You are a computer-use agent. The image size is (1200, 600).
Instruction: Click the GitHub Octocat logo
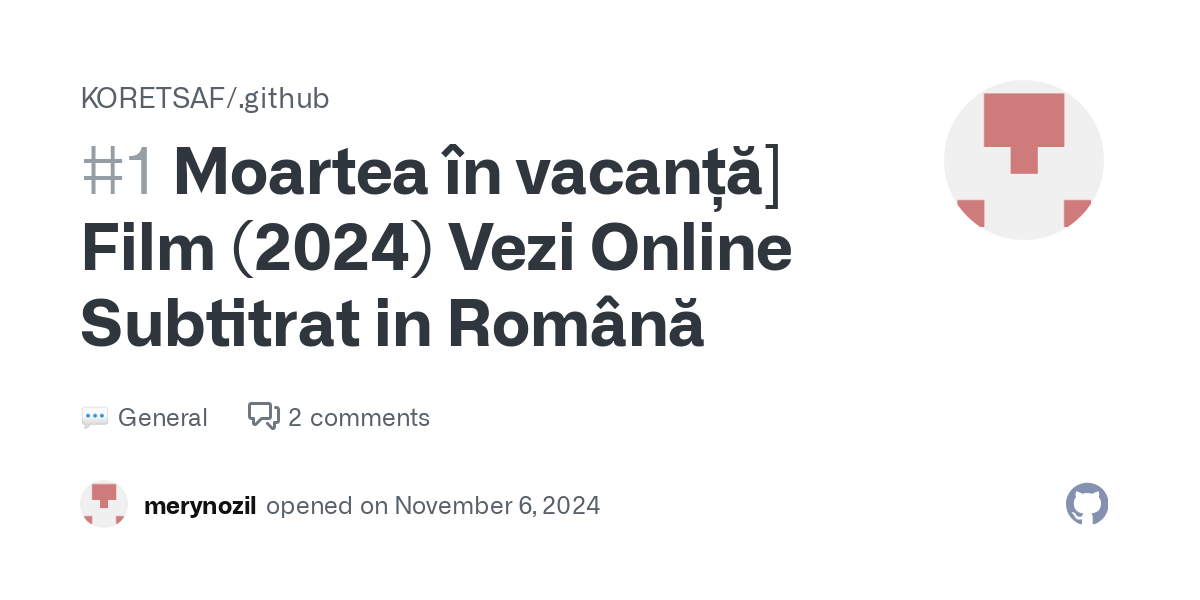click(1087, 504)
